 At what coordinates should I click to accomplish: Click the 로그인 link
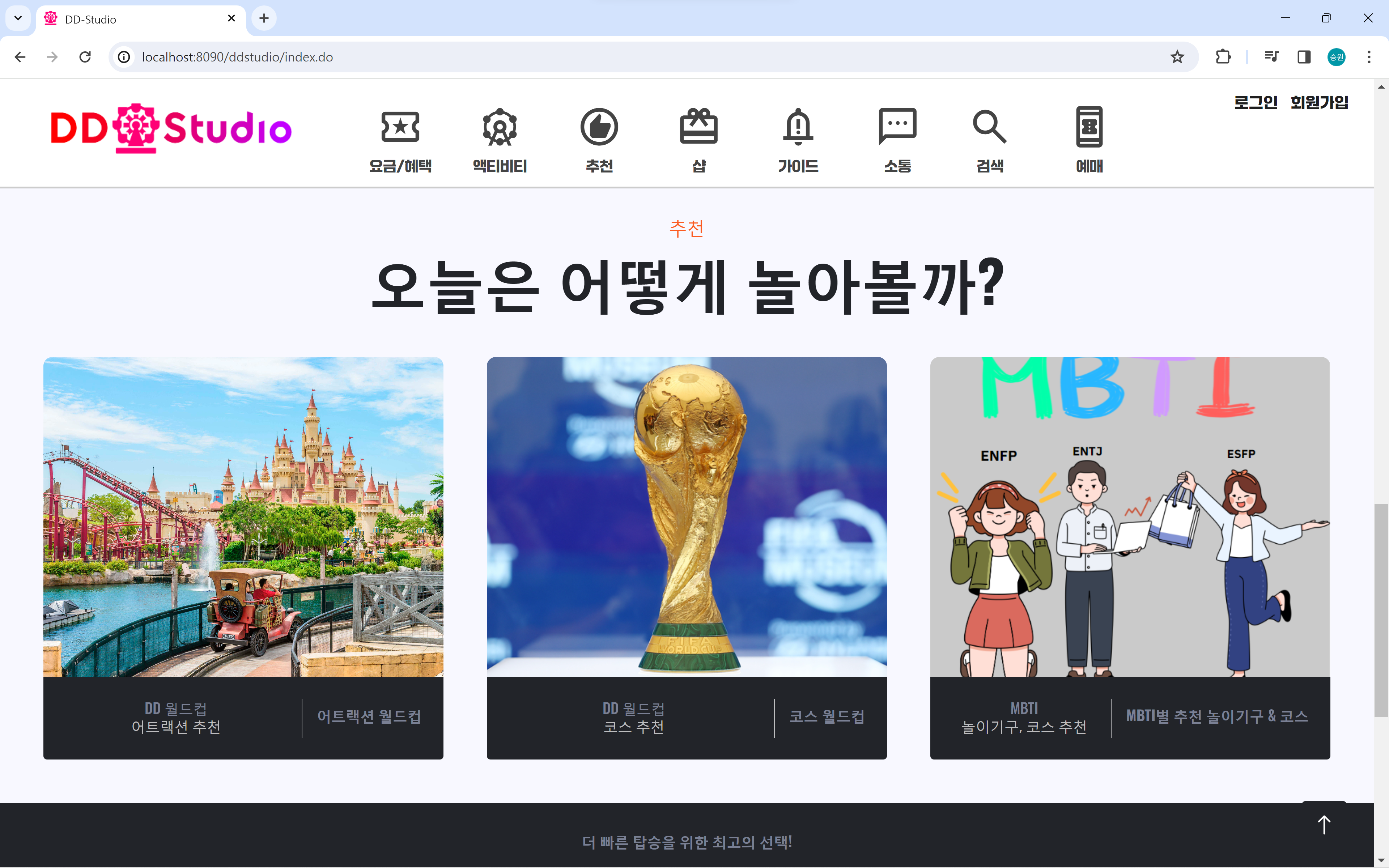coord(1256,102)
